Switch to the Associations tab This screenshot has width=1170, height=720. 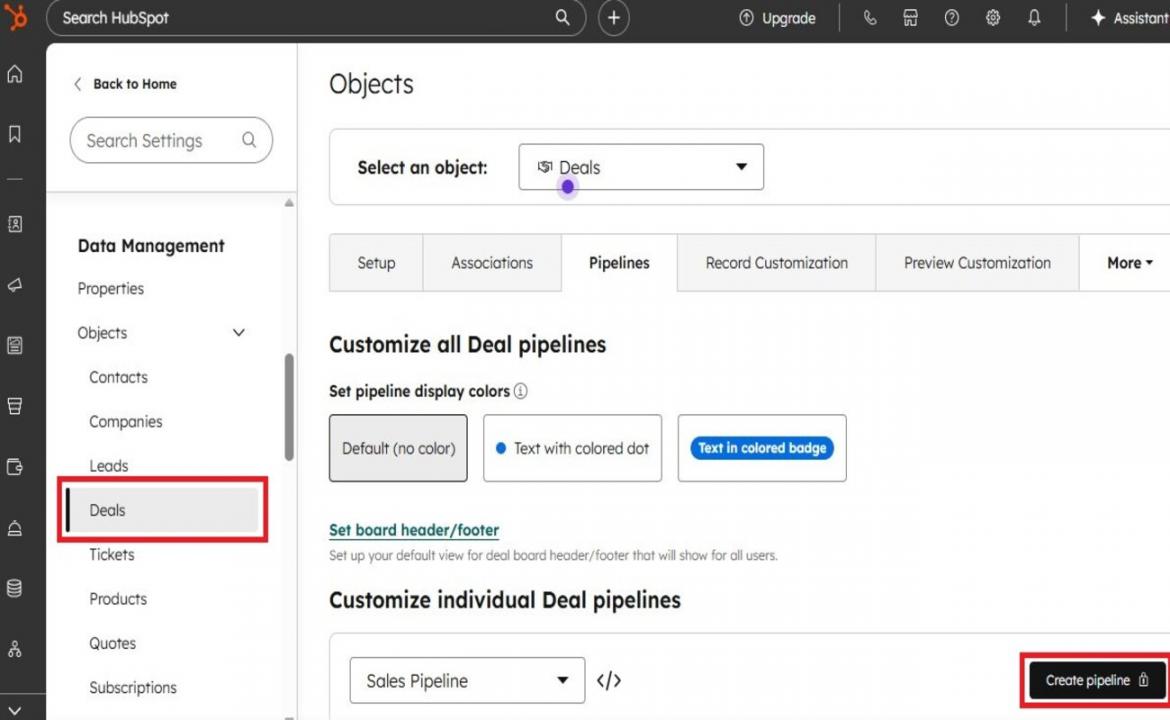click(x=492, y=263)
